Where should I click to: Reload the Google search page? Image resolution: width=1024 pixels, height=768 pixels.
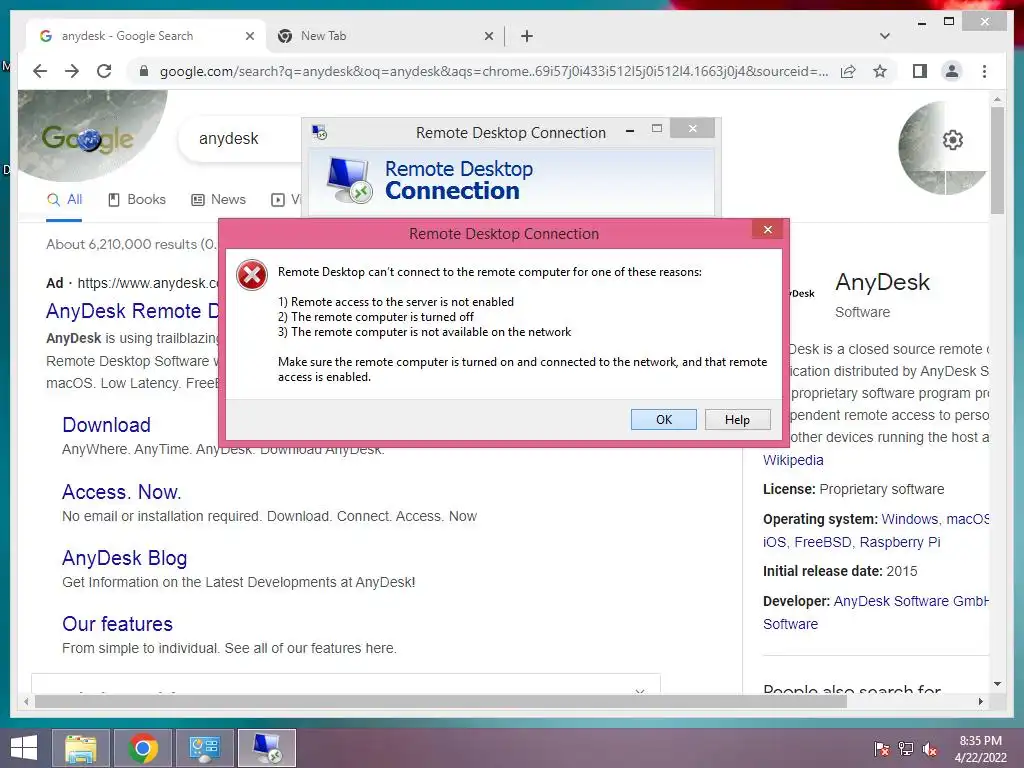pyautogui.click(x=104, y=71)
